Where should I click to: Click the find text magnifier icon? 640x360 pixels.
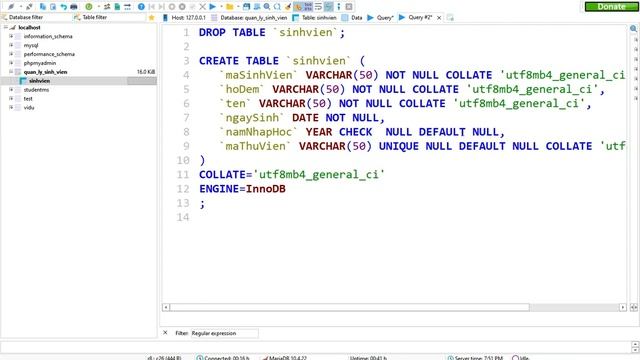click(x=267, y=7)
